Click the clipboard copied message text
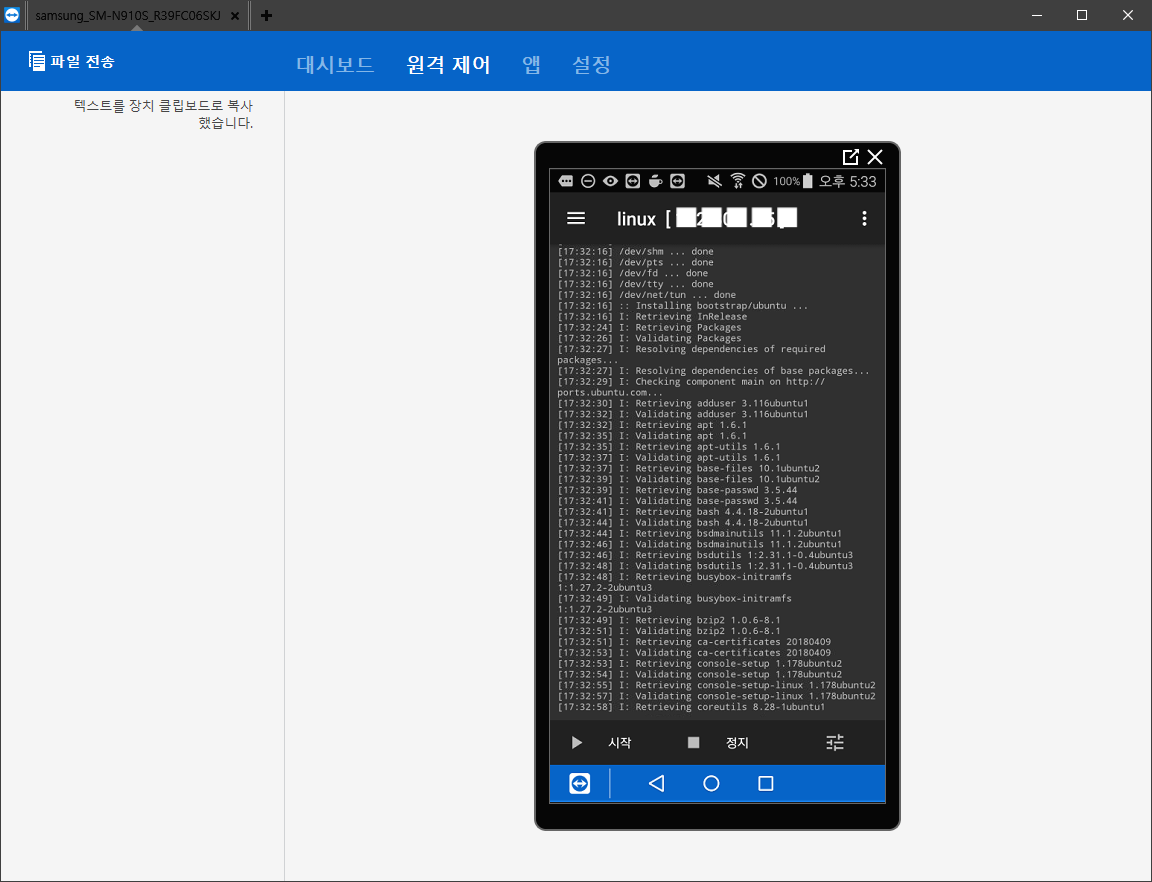 point(163,114)
